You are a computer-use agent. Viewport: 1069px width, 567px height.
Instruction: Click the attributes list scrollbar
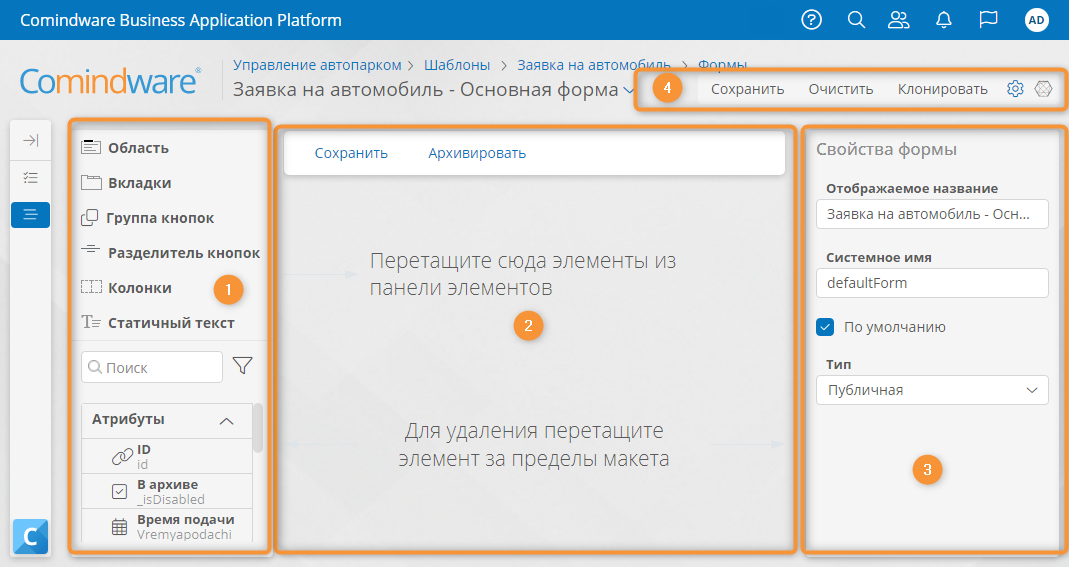pyautogui.click(x=257, y=429)
